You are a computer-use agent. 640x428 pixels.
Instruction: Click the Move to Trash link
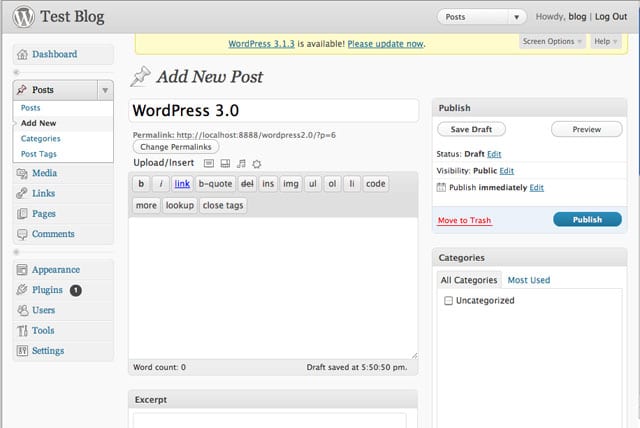tap(464, 220)
